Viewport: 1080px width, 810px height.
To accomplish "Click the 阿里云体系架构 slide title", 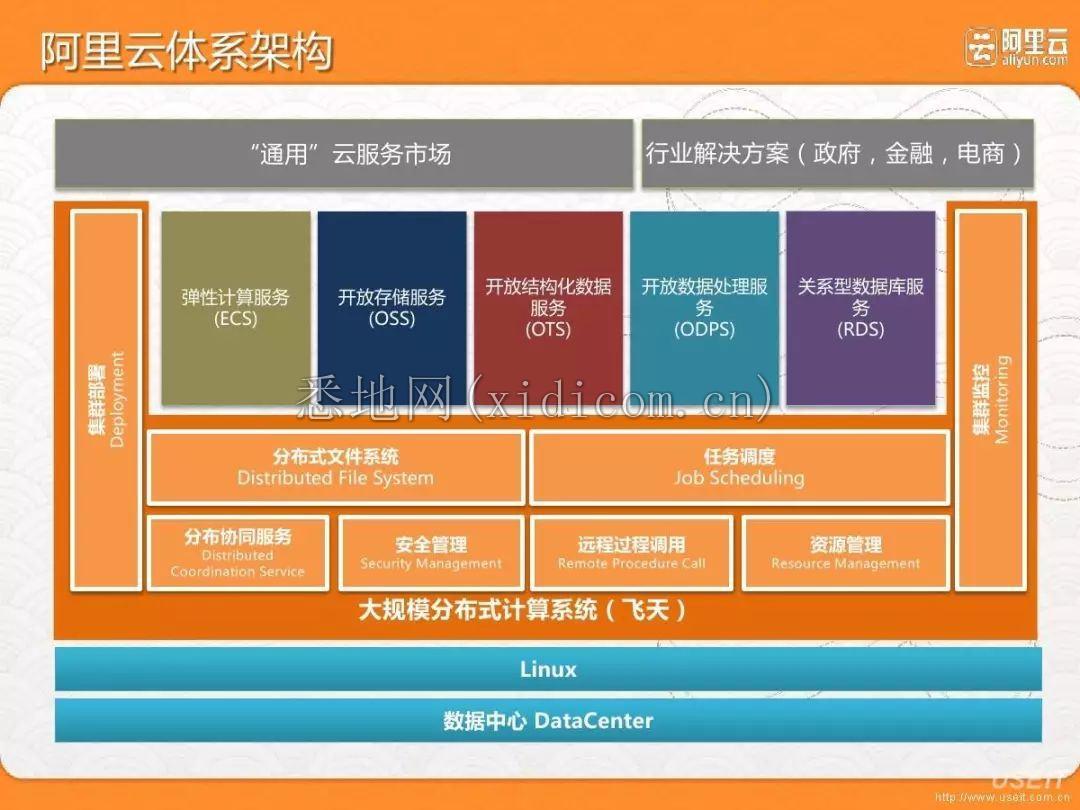I will click(x=186, y=51).
